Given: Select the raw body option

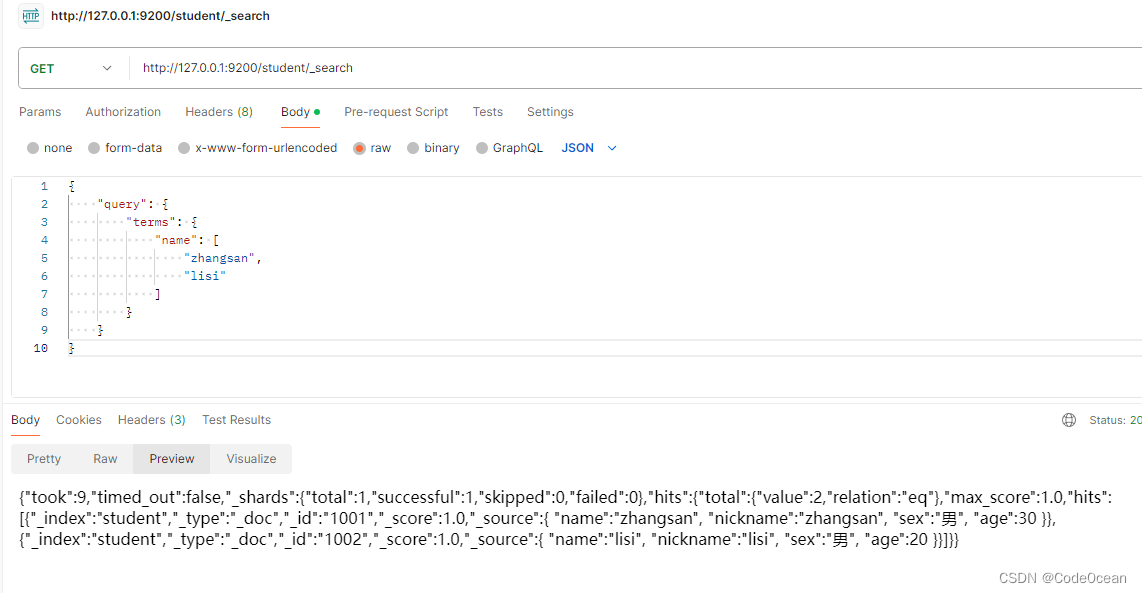Looking at the screenshot, I should coord(371,148).
